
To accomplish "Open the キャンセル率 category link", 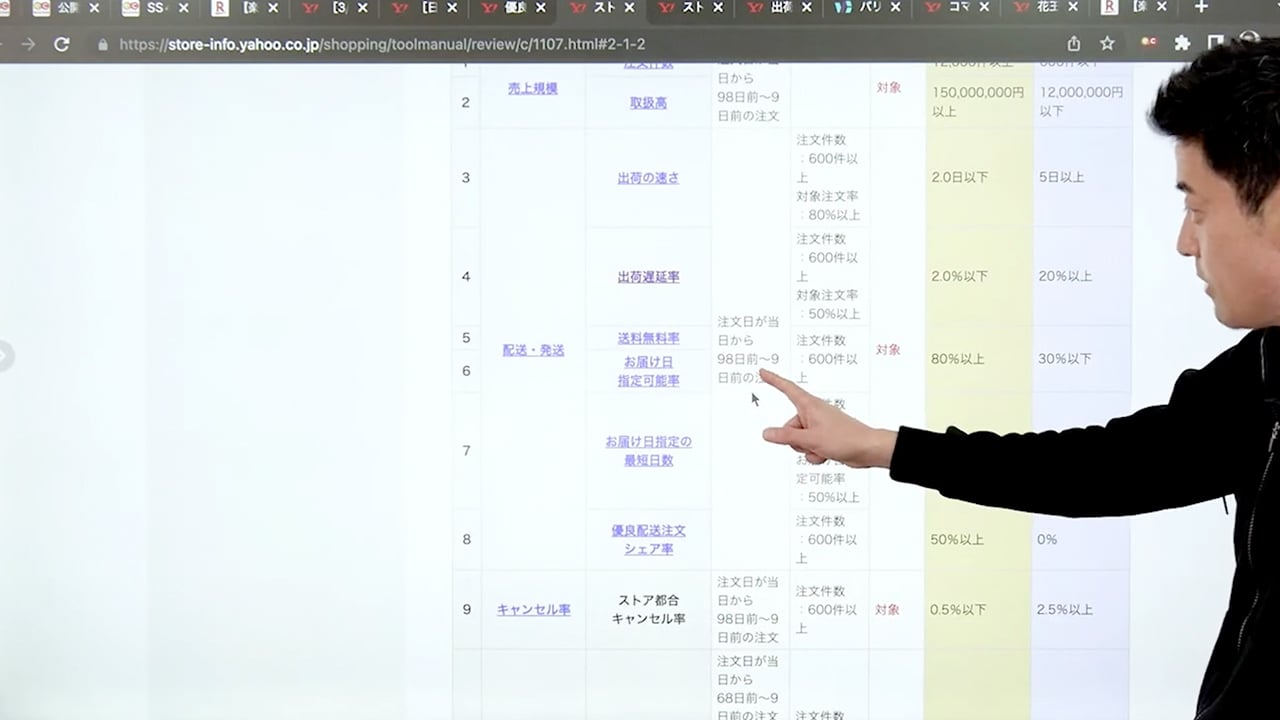I will [x=533, y=609].
